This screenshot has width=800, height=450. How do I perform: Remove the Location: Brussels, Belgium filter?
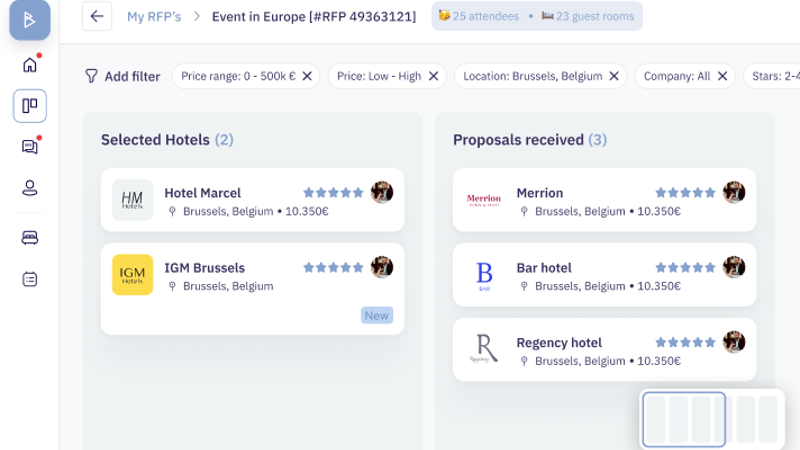(614, 76)
